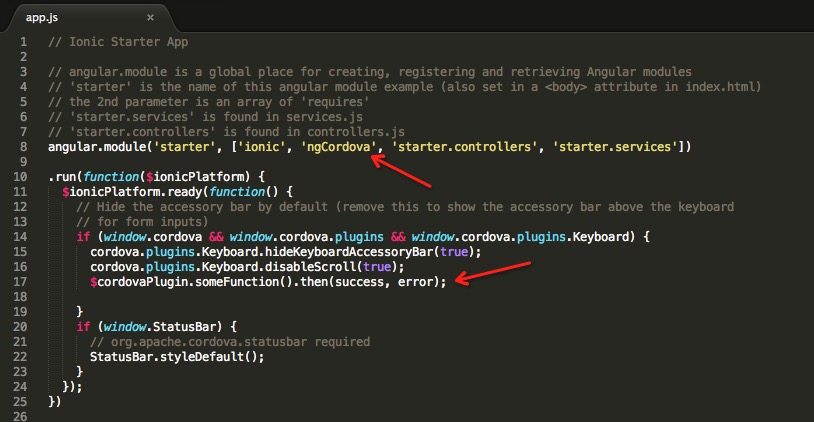
Task: Place cursor on 'ngCordova' module string
Action: pyautogui.click(x=340, y=147)
